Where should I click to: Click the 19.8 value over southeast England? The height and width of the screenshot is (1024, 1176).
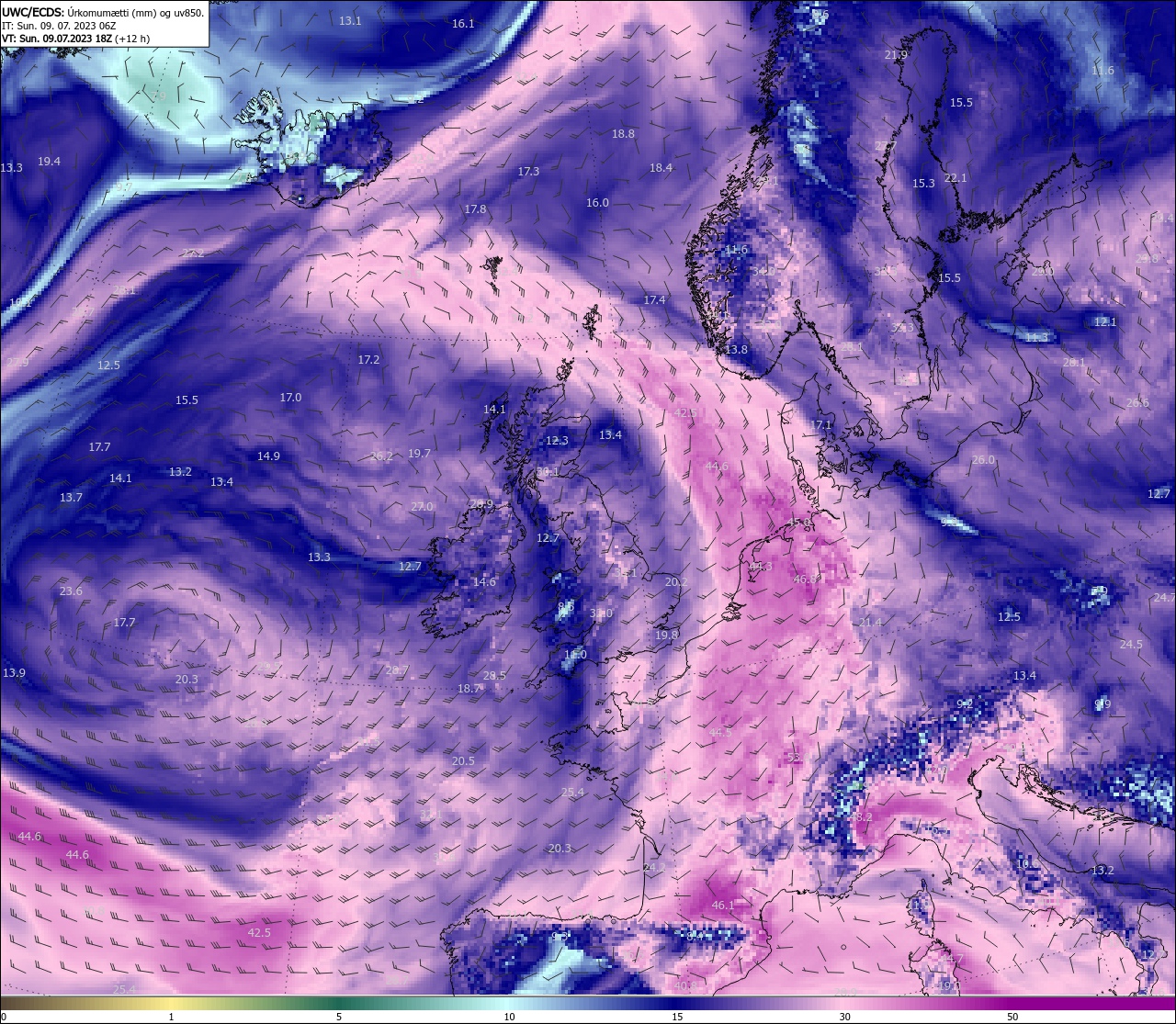pos(667,636)
